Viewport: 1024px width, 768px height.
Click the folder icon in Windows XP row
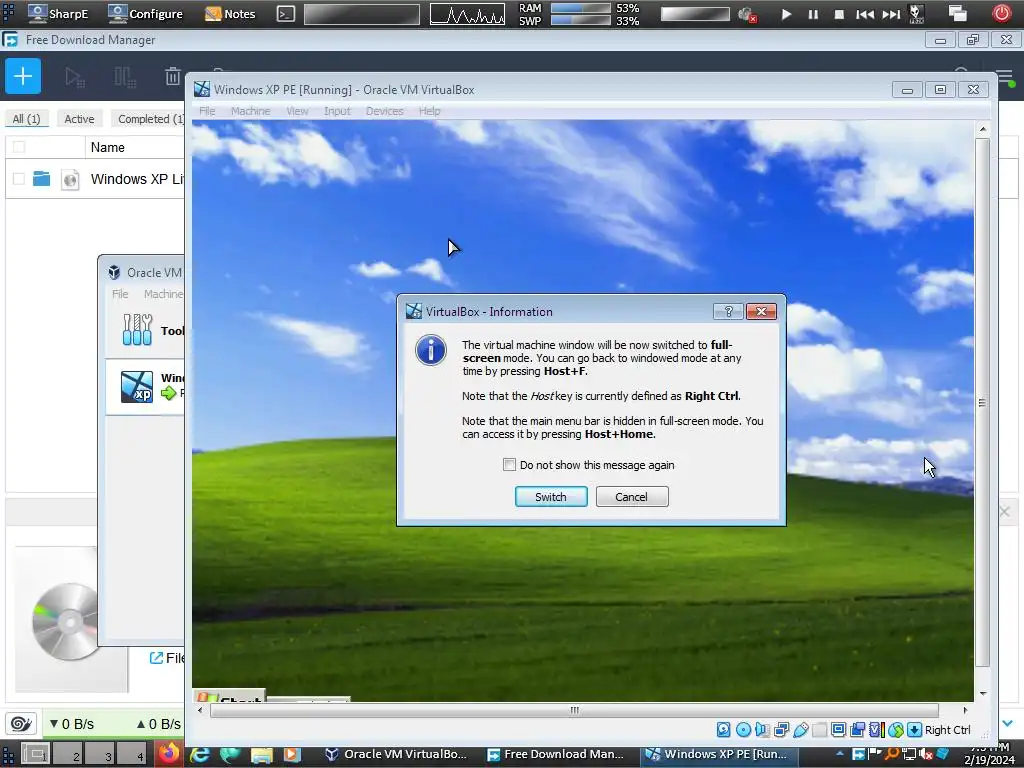(x=41, y=178)
